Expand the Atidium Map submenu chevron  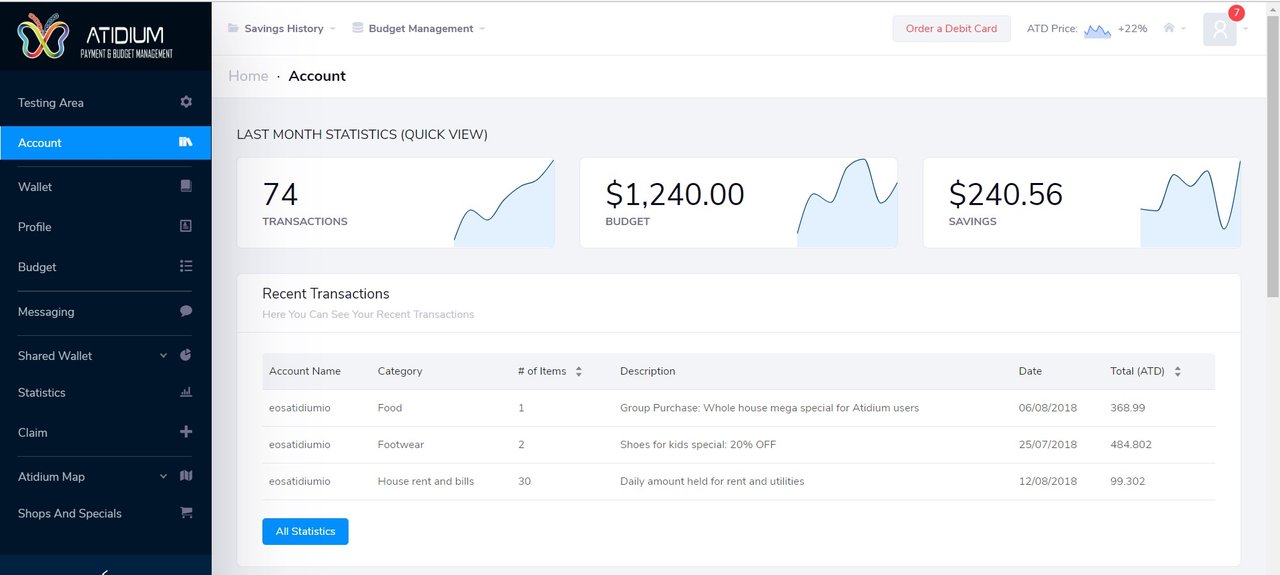pyautogui.click(x=163, y=477)
